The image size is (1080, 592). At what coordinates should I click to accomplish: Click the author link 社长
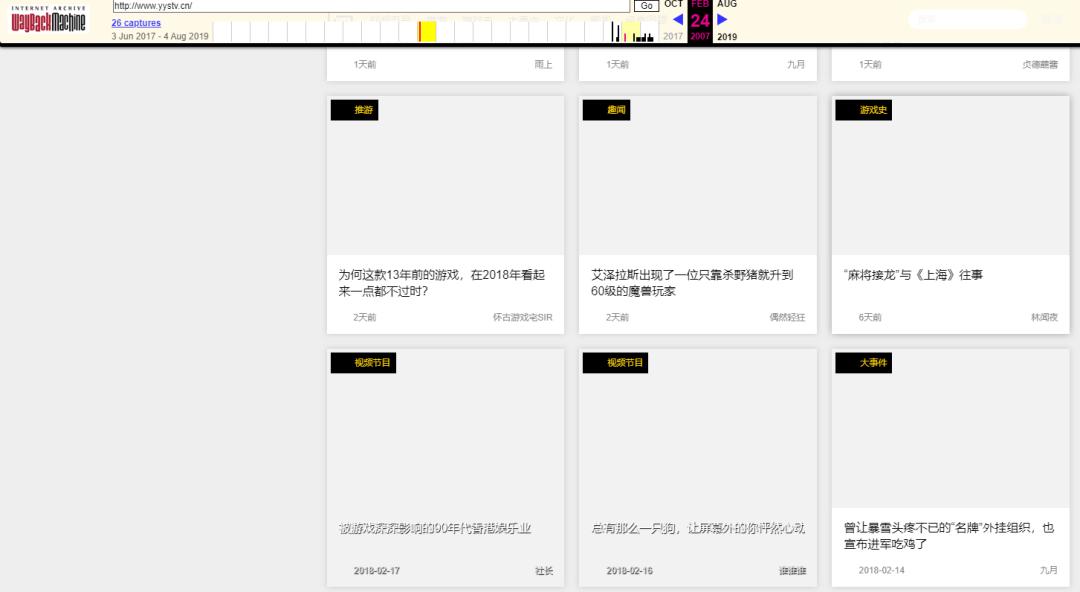[x=546, y=570]
